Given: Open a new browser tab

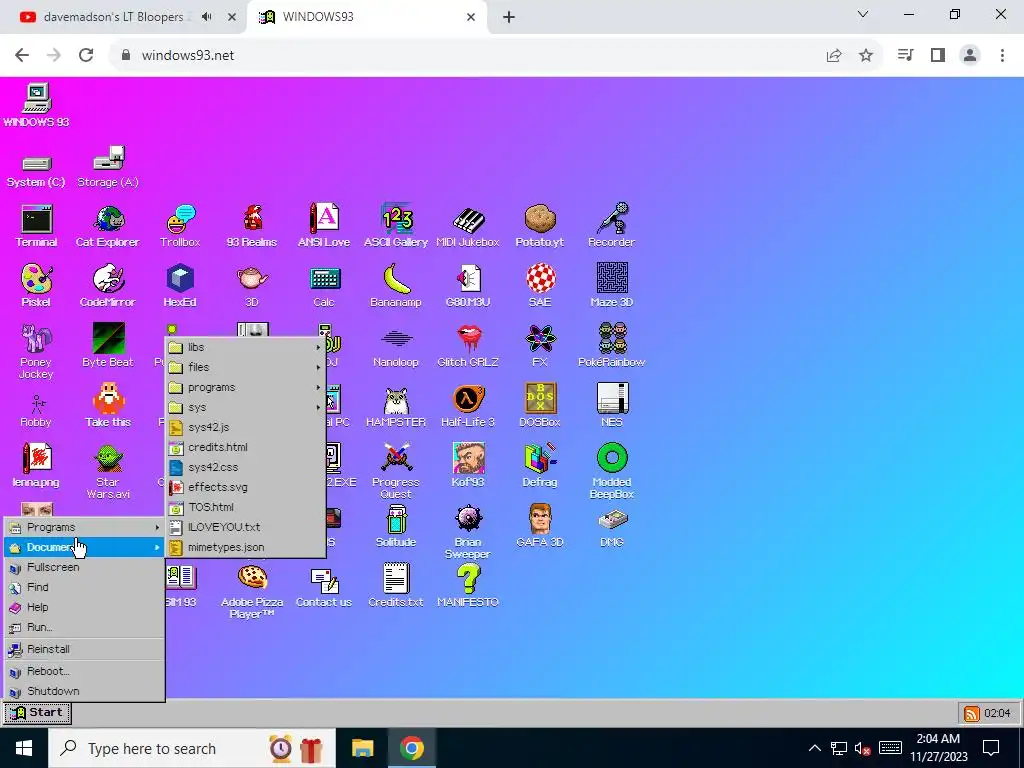Looking at the screenshot, I should click(x=509, y=17).
